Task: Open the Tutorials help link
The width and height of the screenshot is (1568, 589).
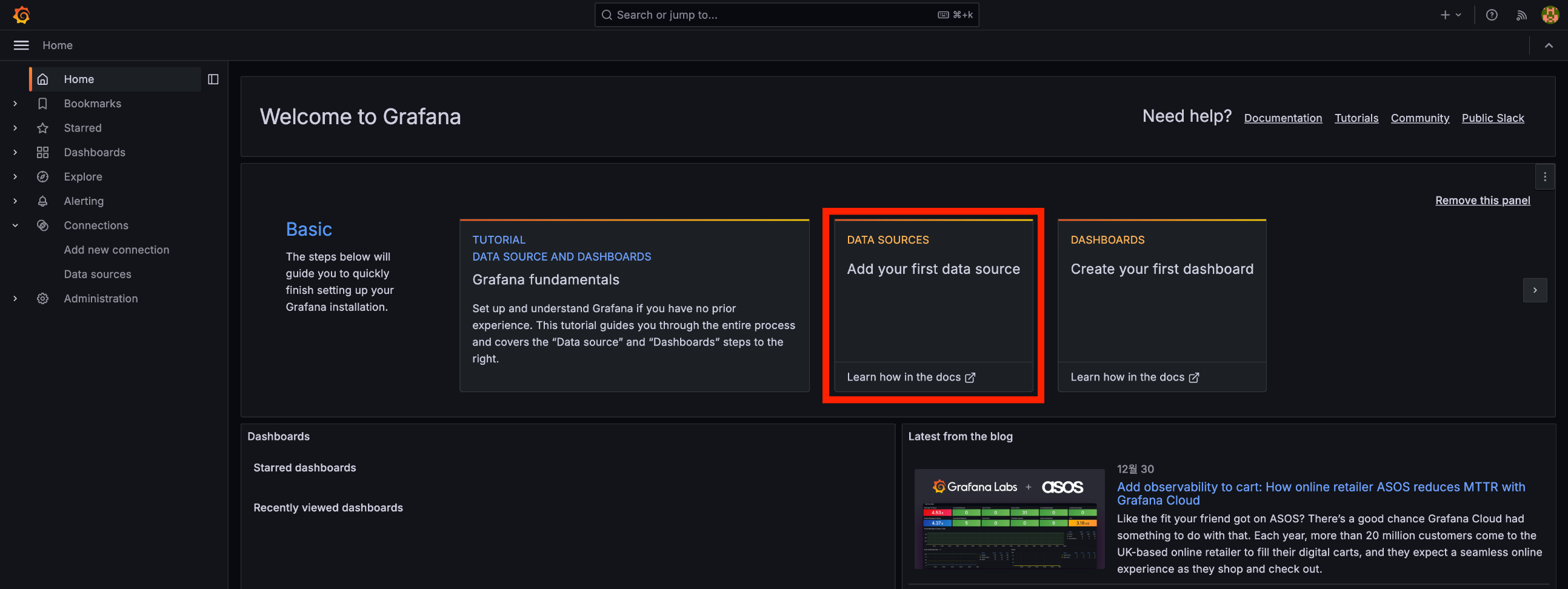Action: click(x=1356, y=118)
